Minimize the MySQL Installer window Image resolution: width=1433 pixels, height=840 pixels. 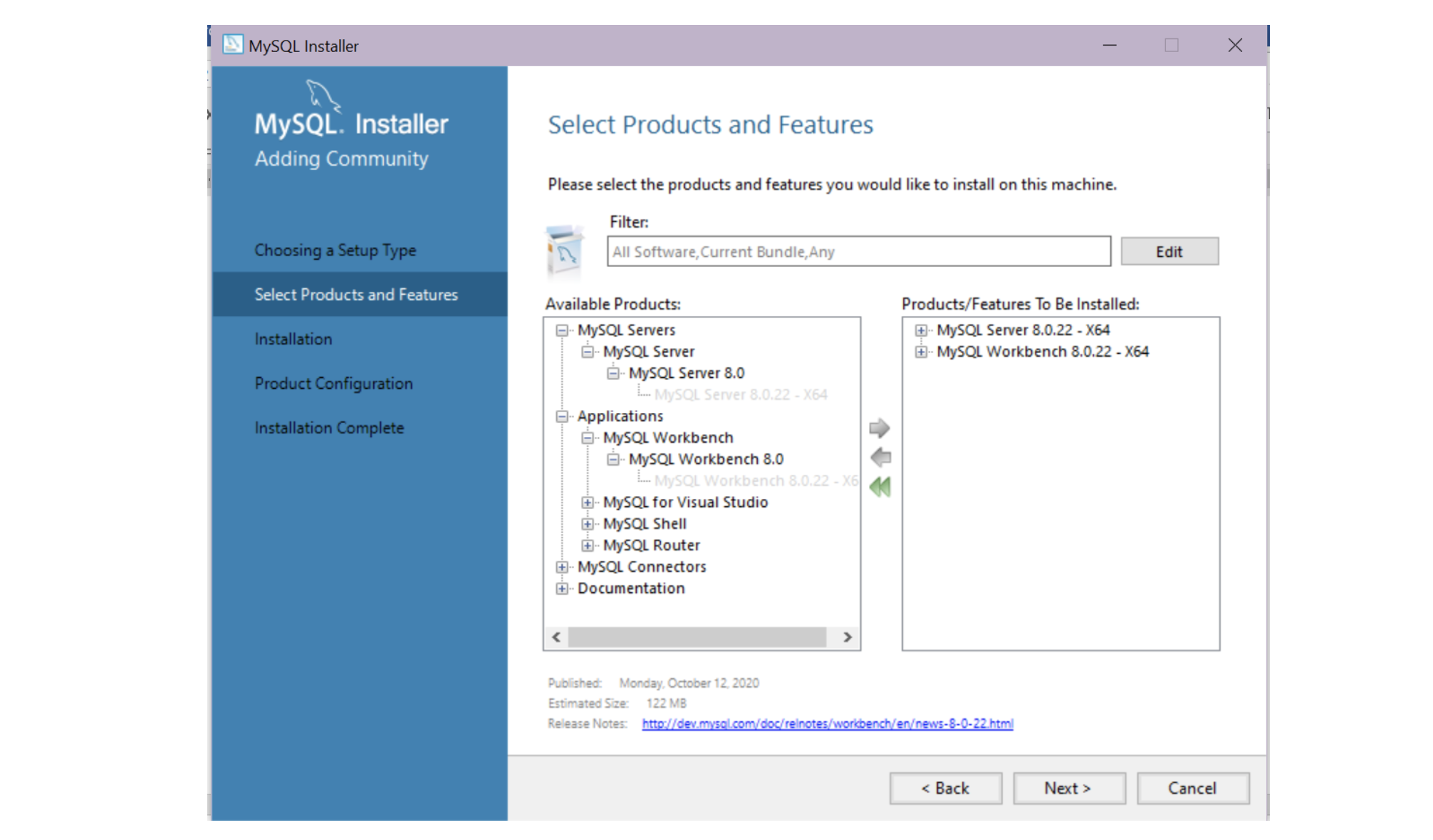1110,46
